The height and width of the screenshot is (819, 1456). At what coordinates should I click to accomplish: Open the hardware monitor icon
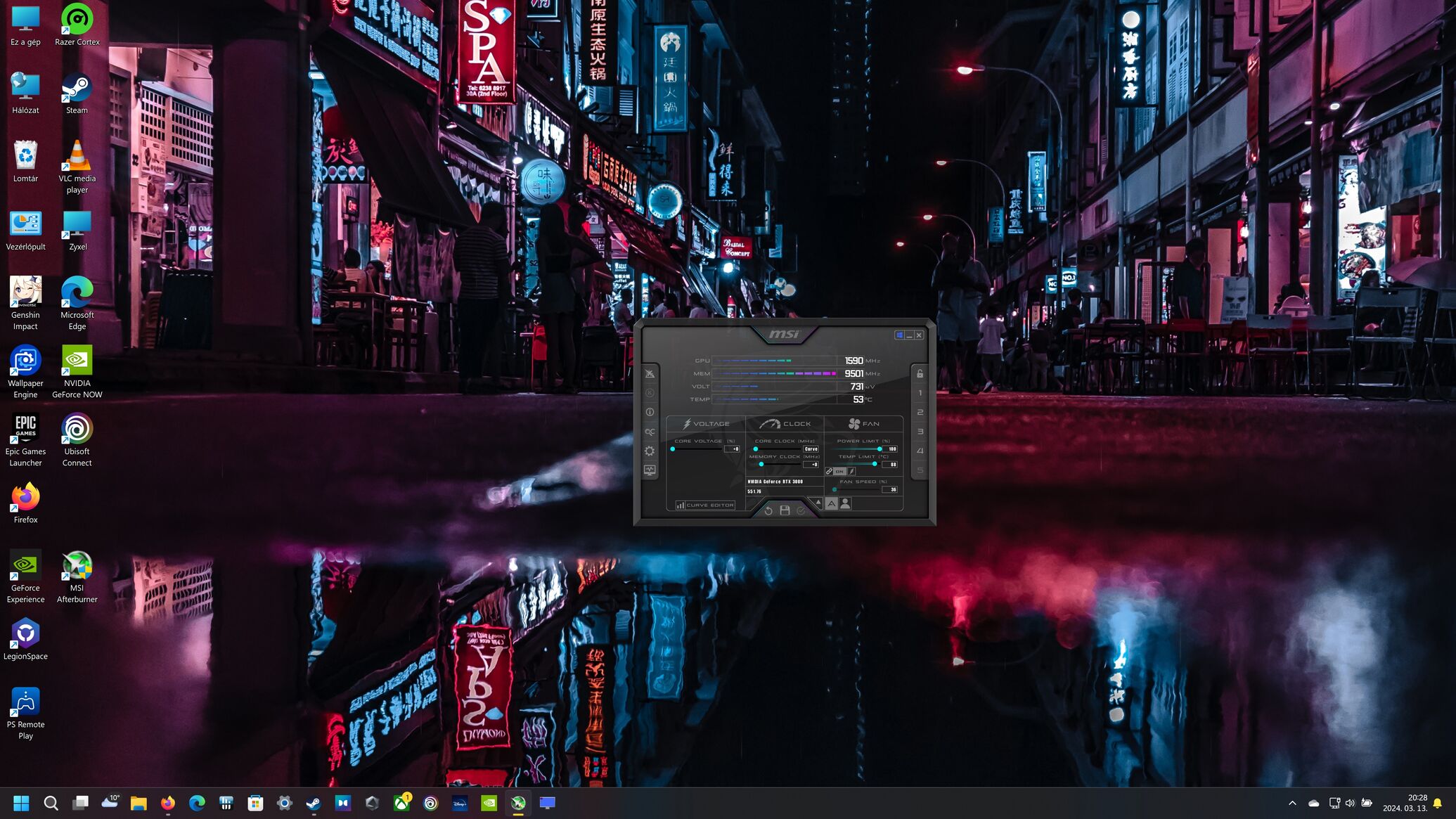(650, 470)
